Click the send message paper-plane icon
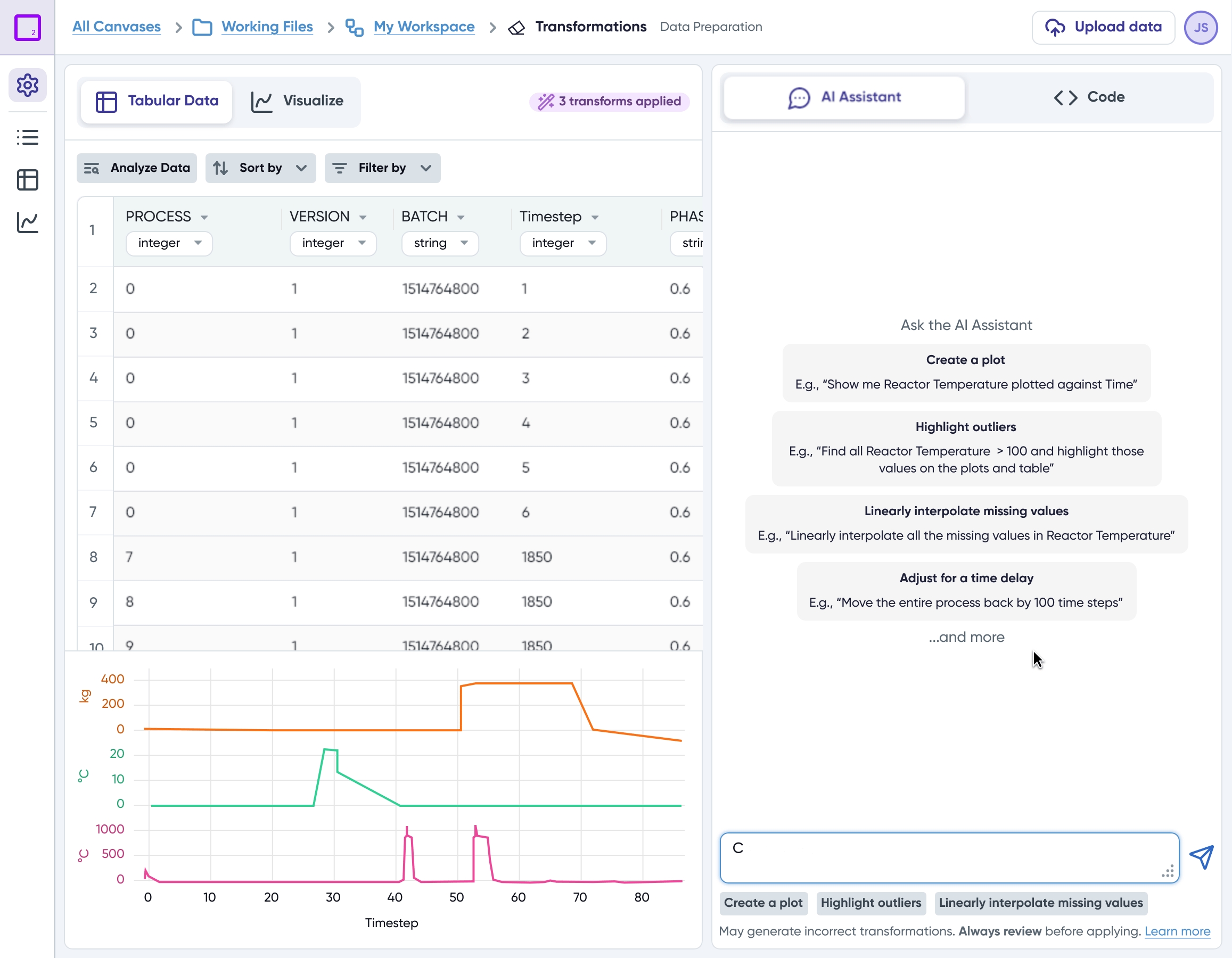This screenshot has width=1232, height=958. [x=1202, y=857]
